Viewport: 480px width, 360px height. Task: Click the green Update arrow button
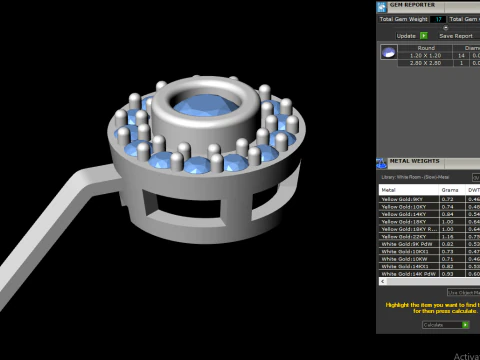(x=424, y=36)
